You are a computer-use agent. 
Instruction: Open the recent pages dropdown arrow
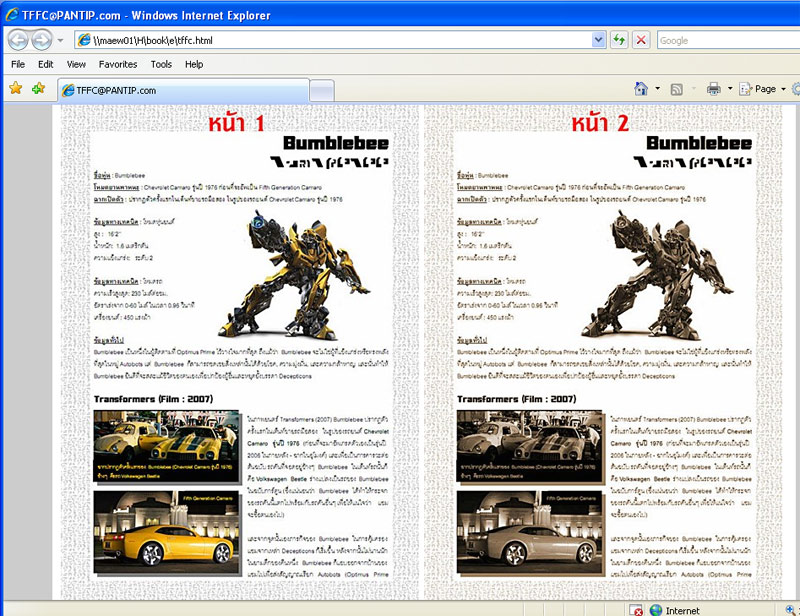pyautogui.click(x=60, y=40)
